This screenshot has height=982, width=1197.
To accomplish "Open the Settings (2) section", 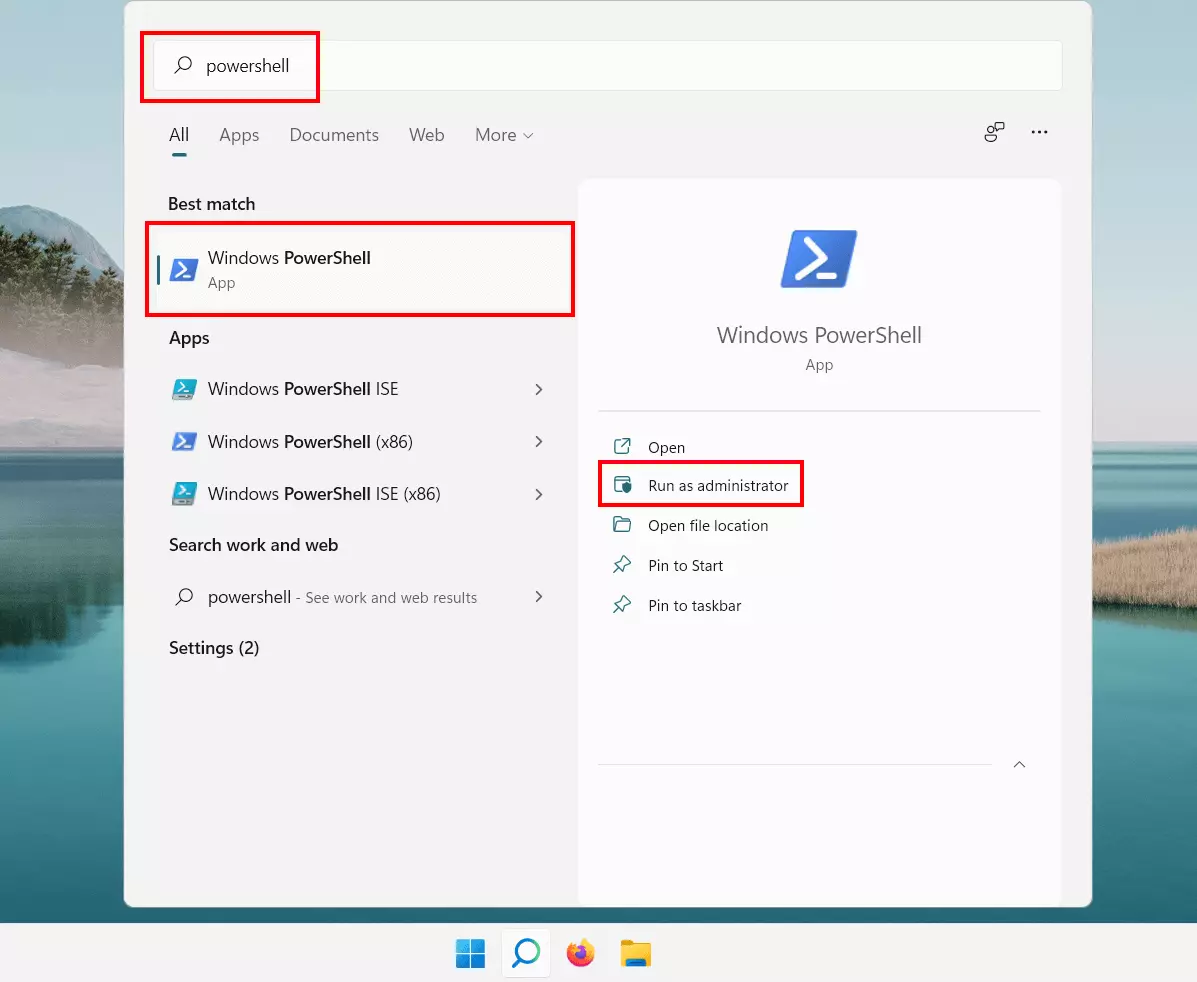I will [214, 648].
